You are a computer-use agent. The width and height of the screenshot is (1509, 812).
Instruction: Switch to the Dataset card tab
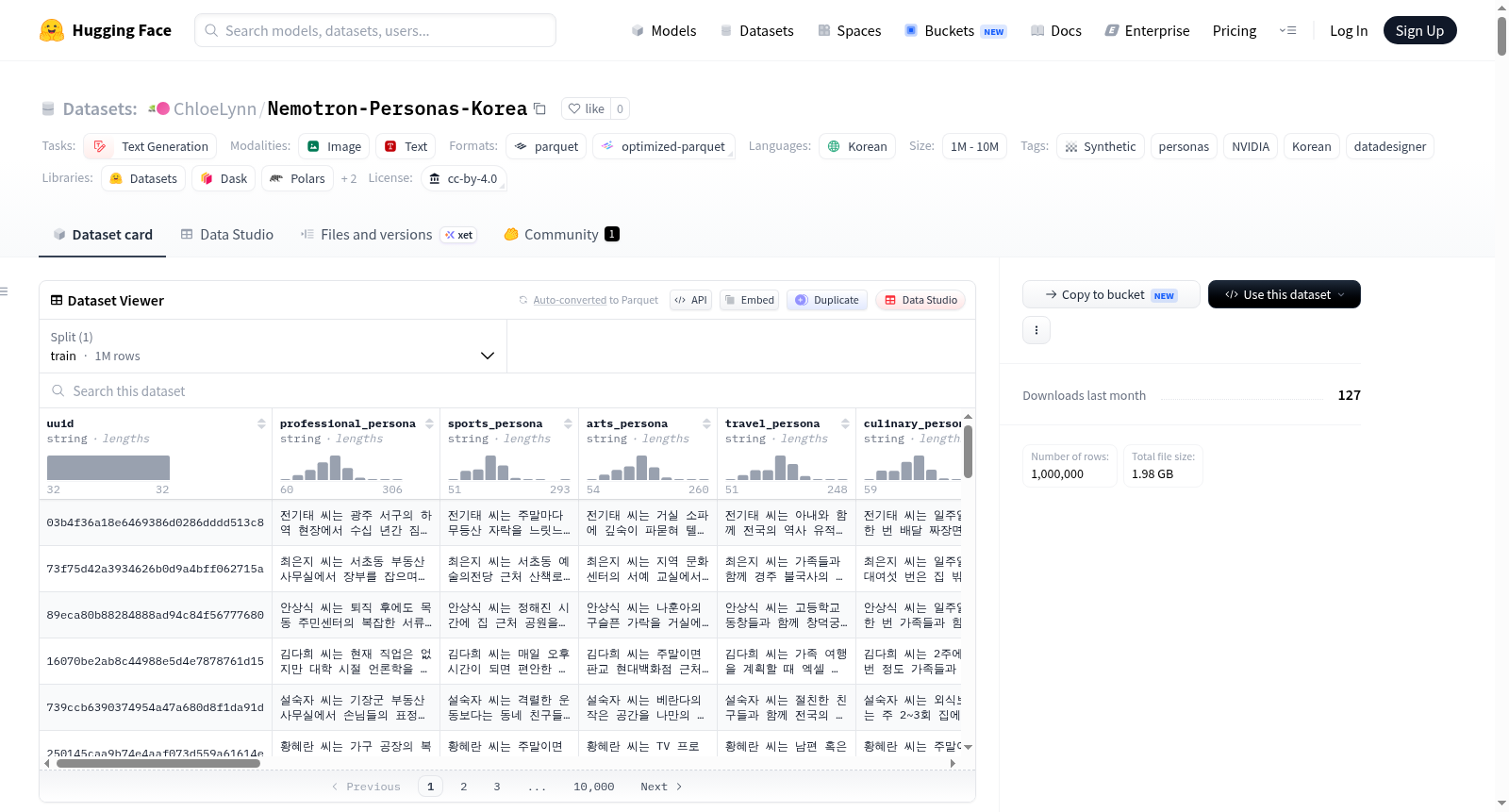(x=103, y=235)
